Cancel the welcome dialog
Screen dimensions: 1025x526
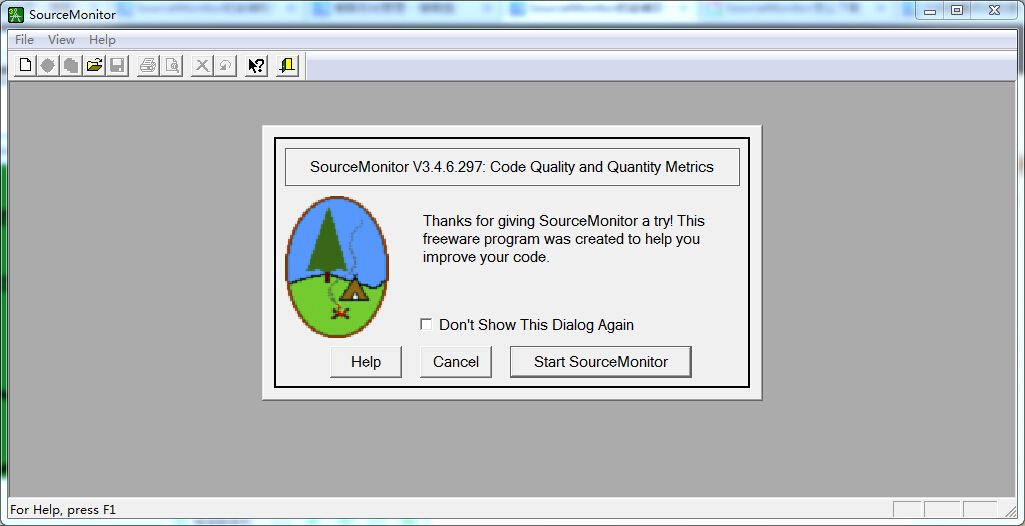456,362
